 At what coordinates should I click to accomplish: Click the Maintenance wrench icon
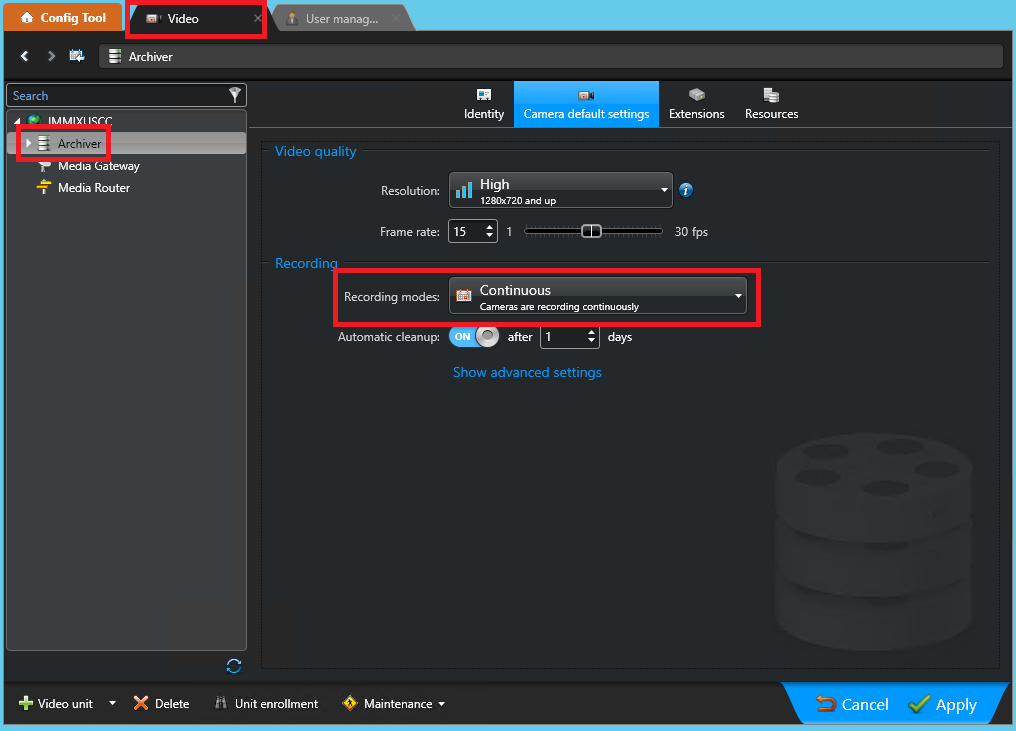point(351,703)
